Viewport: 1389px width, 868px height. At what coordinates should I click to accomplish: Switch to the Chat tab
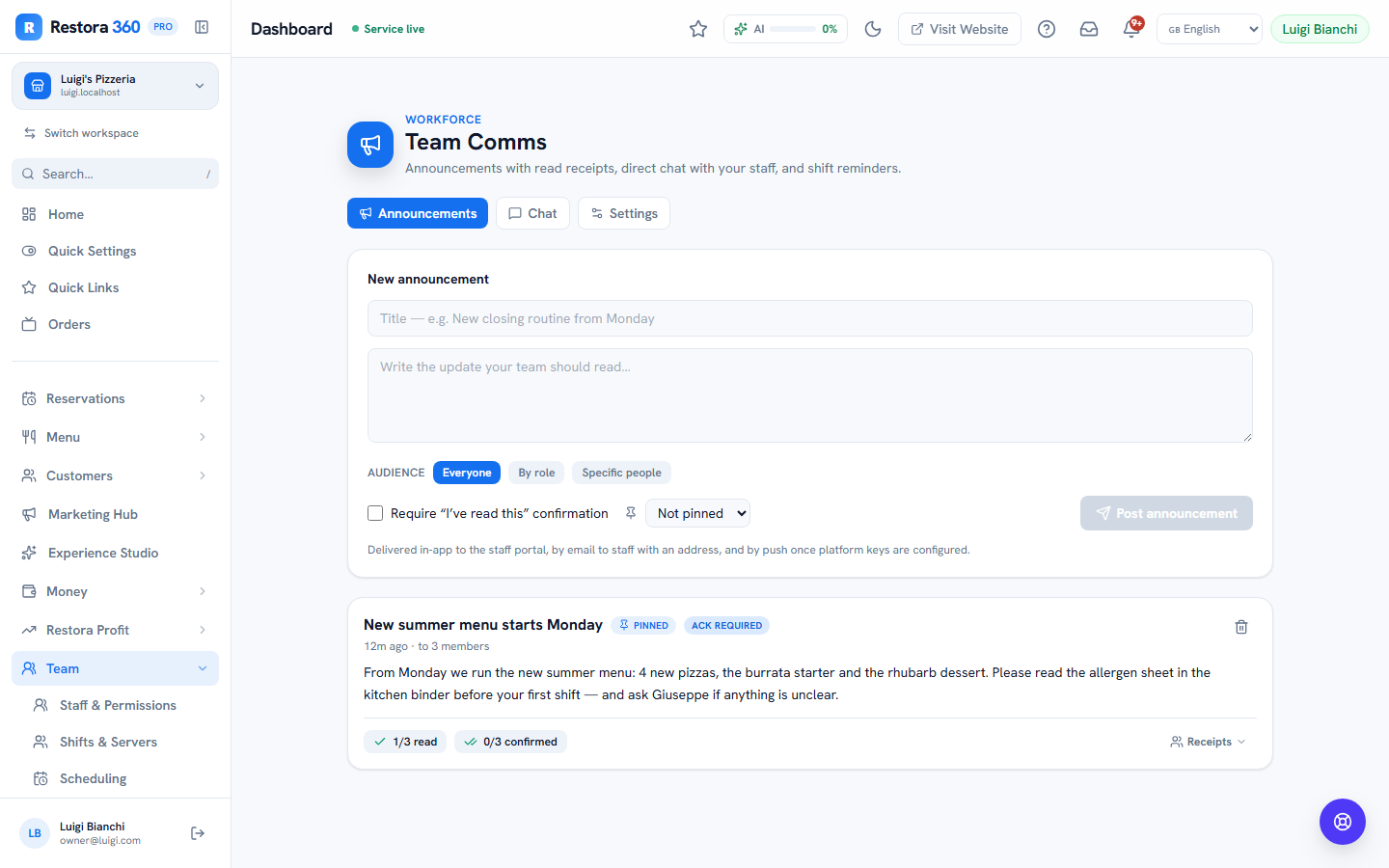[x=532, y=213]
